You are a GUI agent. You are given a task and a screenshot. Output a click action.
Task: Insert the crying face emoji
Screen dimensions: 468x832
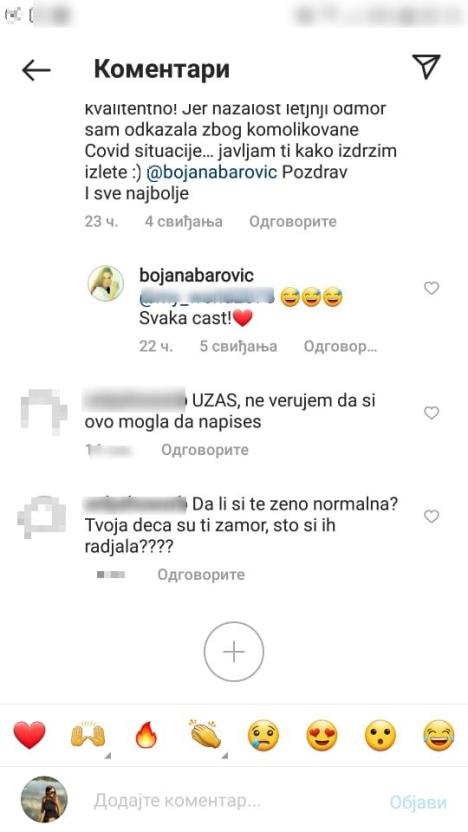(264, 736)
